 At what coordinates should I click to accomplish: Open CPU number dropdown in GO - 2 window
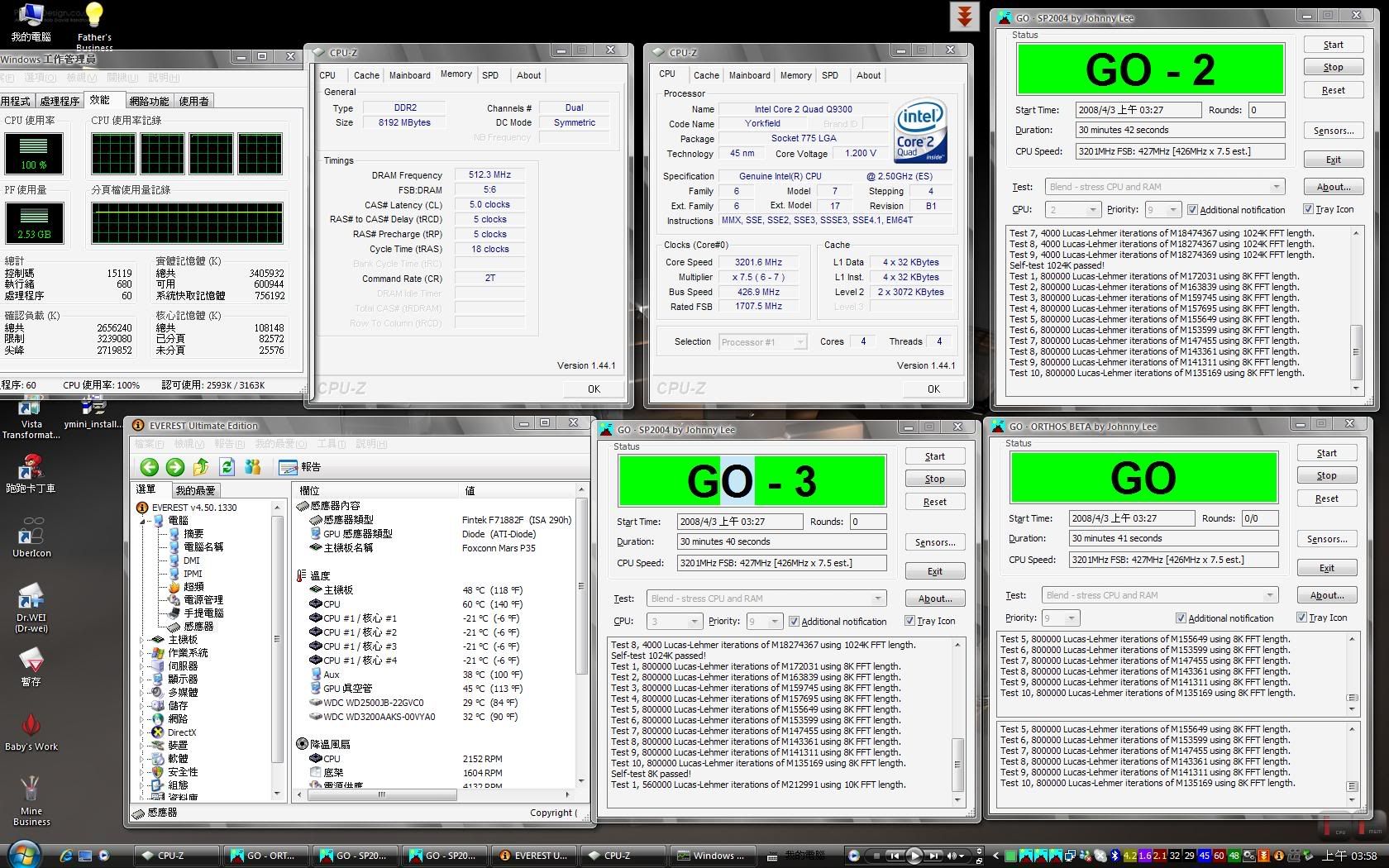1072,209
